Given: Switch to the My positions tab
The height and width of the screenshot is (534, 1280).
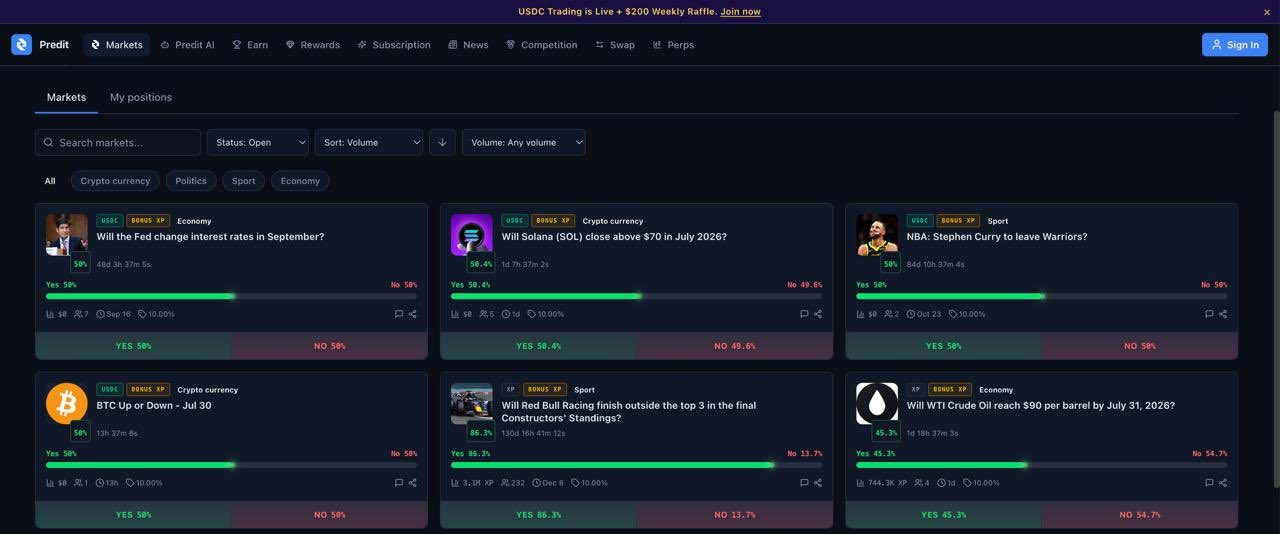Looking at the screenshot, I should [141, 97].
